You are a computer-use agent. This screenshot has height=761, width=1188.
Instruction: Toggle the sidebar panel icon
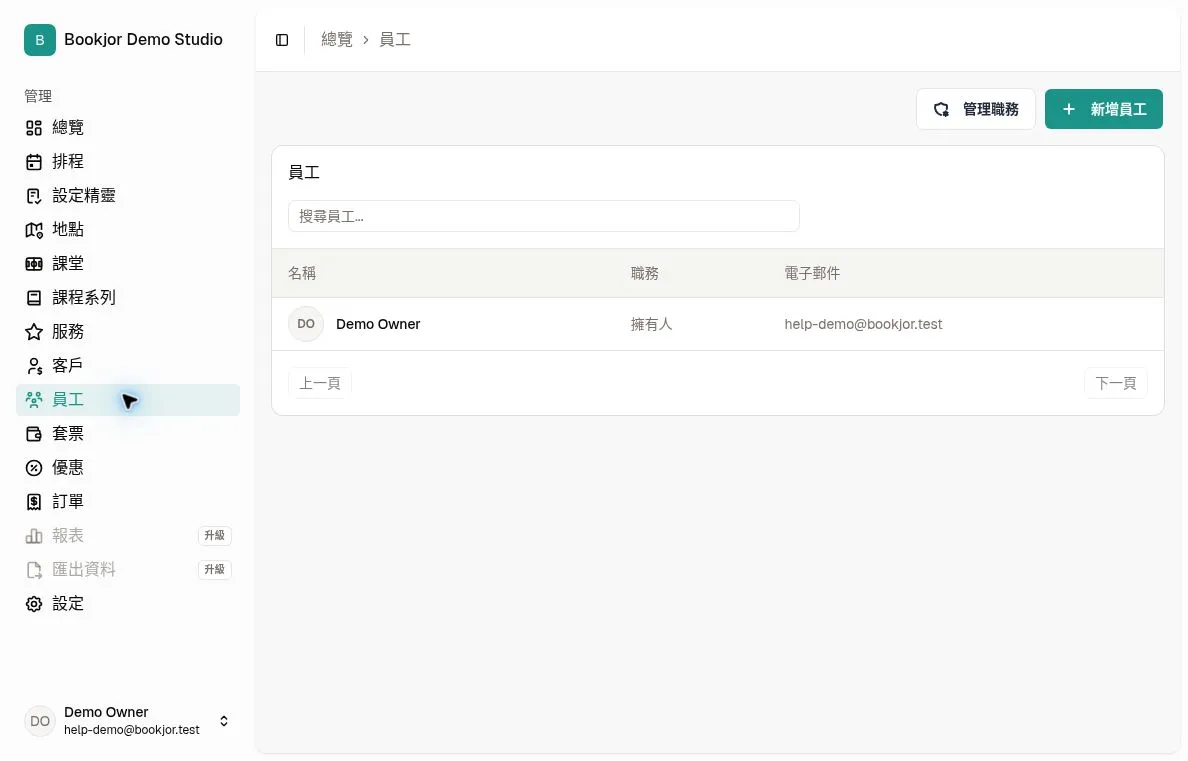pos(282,40)
